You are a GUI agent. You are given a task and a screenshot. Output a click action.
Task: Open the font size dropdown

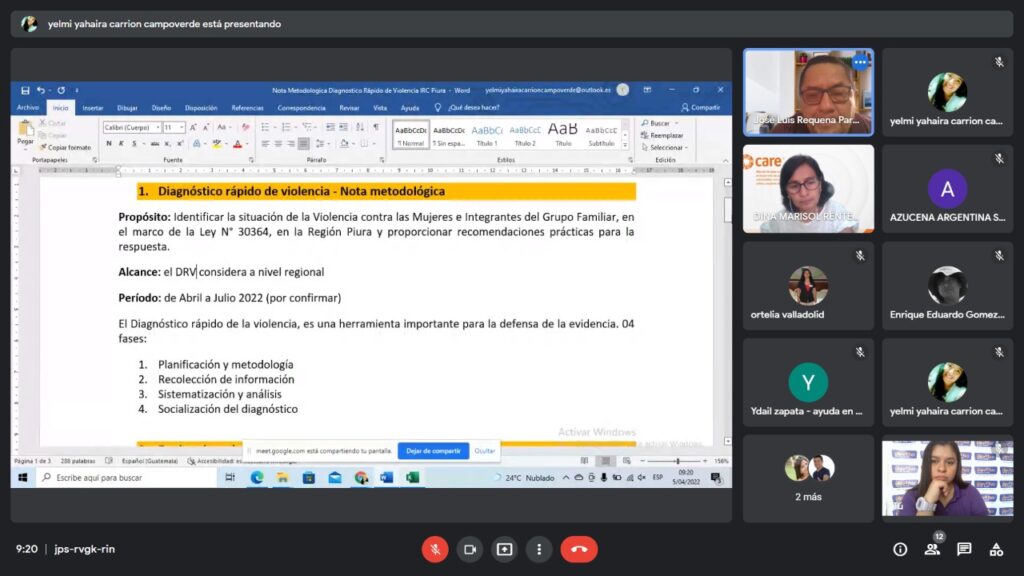(x=182, y=128)
